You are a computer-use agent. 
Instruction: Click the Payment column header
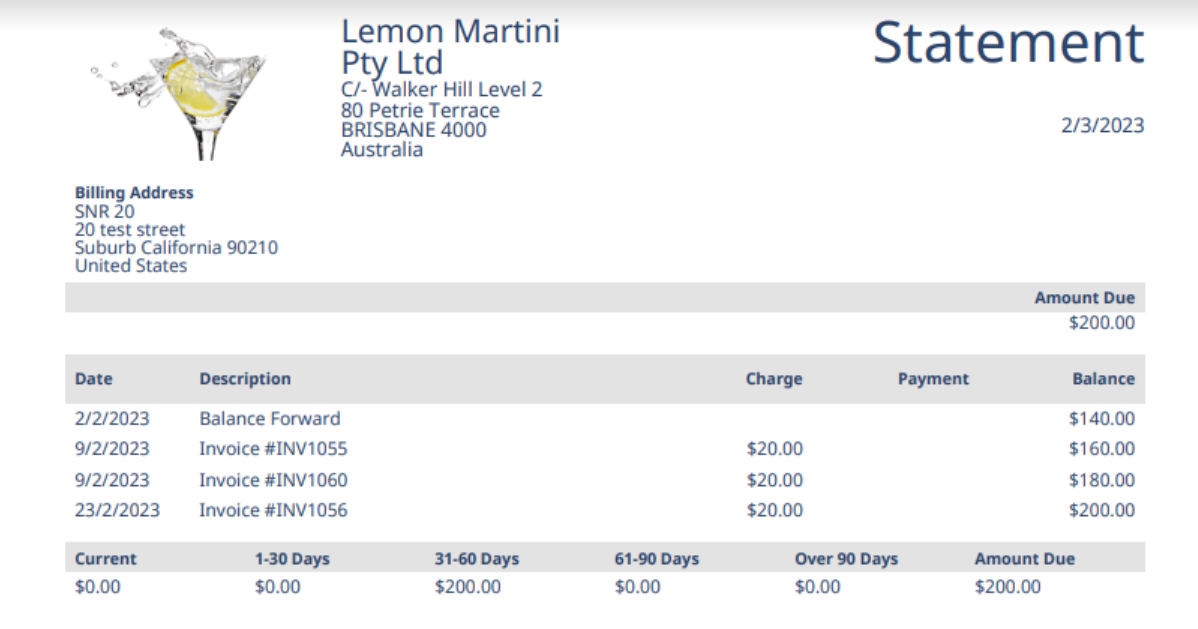pyautogui.click(x=933, y=379)
